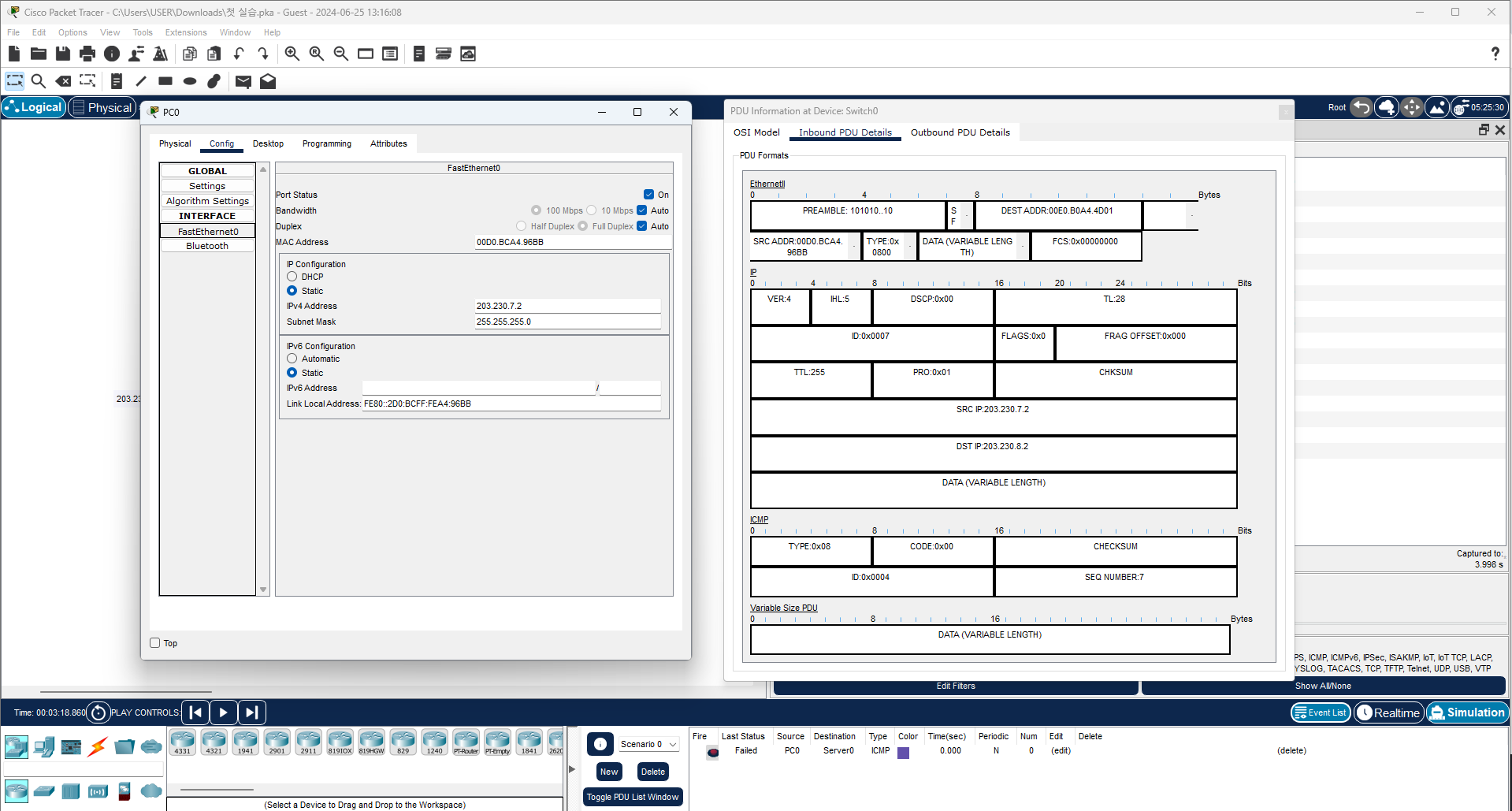This screenshot has height=811, width=1512.
Task: Select the Place Note tool
Action: click(117, 81)
